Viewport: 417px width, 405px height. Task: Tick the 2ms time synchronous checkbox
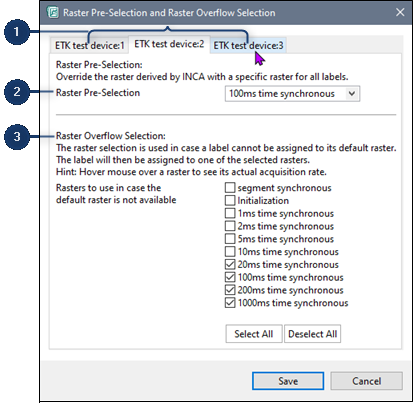click(x=230, y=226)
